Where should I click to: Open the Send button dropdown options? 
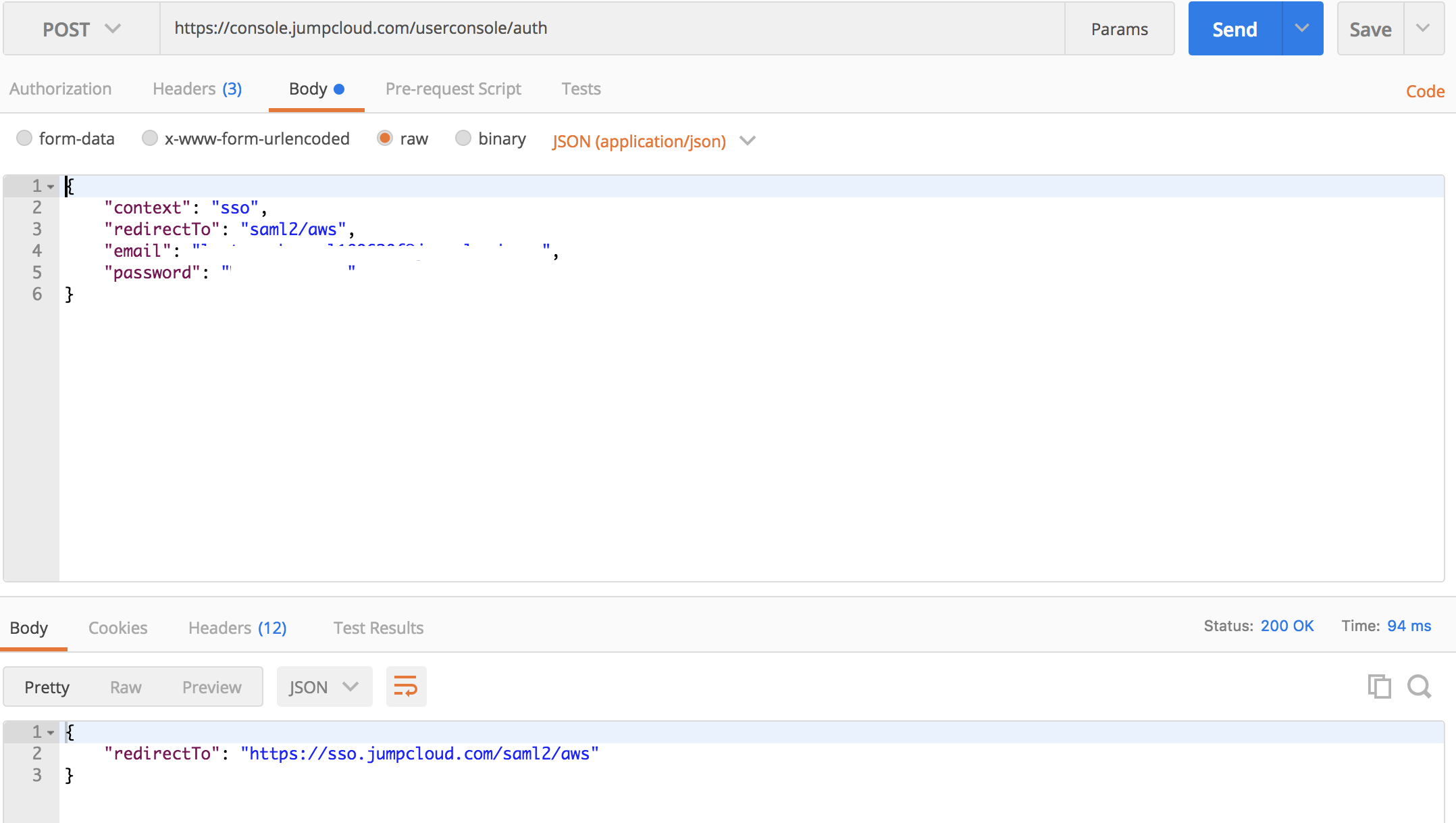(x=1302, y=28)
